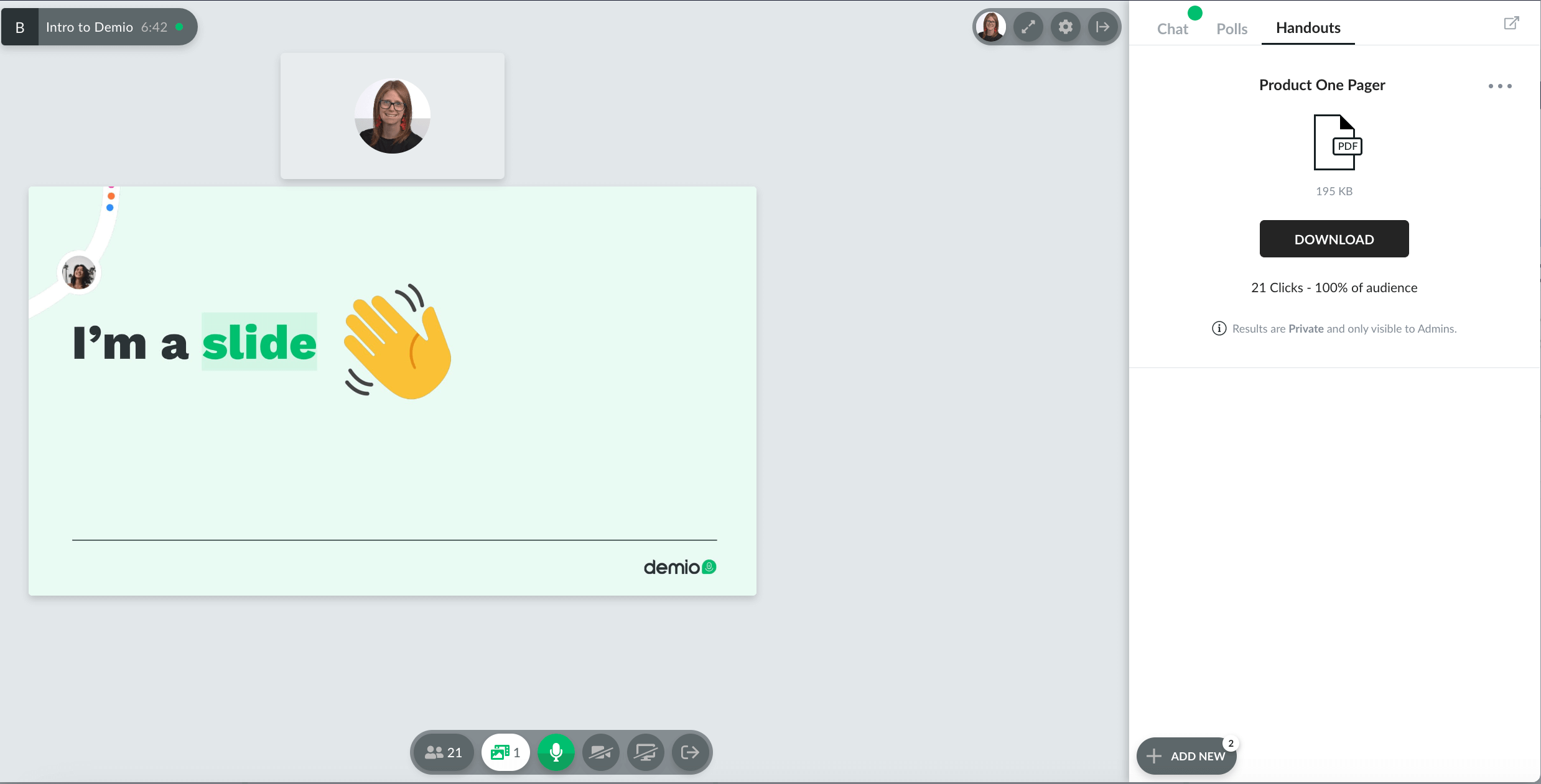Image resolution: width=1541 pixels, height=784 pixels.
Task: Switch to the Polls tab
Action: [x=1232, y=29]
